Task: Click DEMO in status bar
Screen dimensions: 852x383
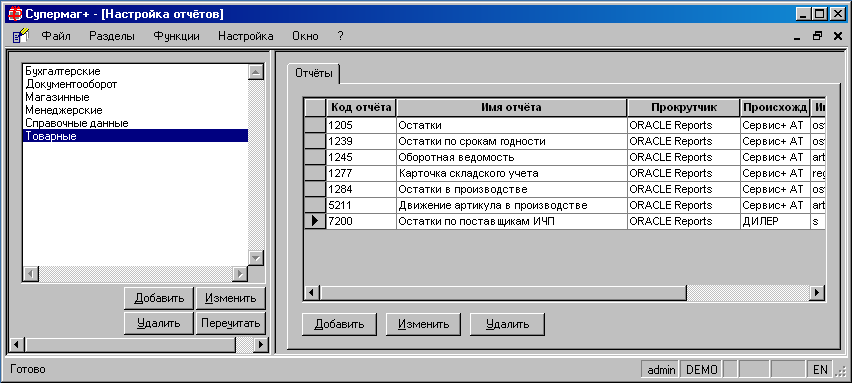Action: [701, 370]
